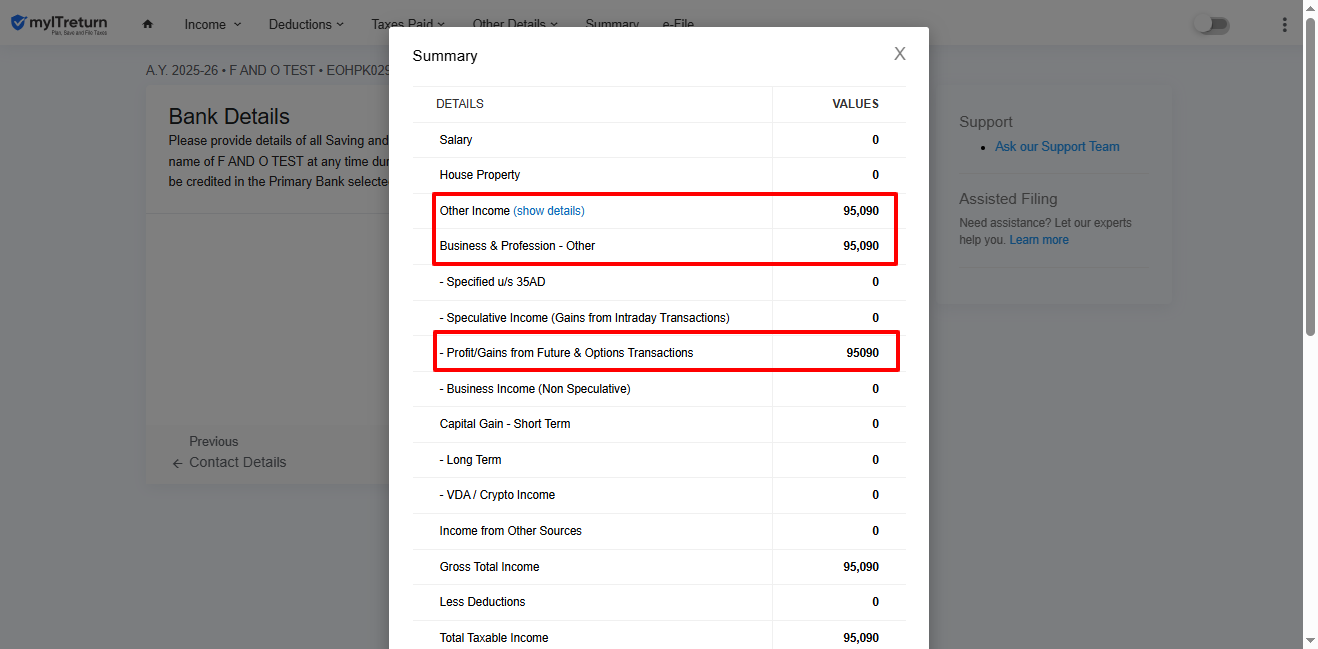Expand the Income dropdown menu

coord(213,24)
